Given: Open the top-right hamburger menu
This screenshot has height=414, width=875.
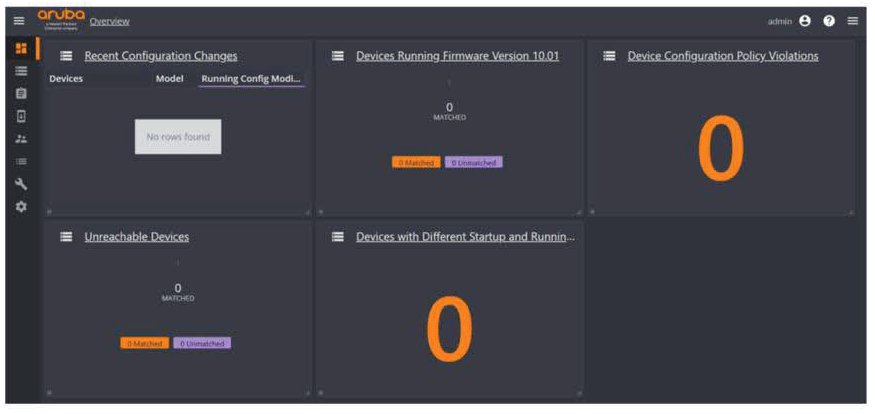Looking at the screenshot, I should point(853,21).
